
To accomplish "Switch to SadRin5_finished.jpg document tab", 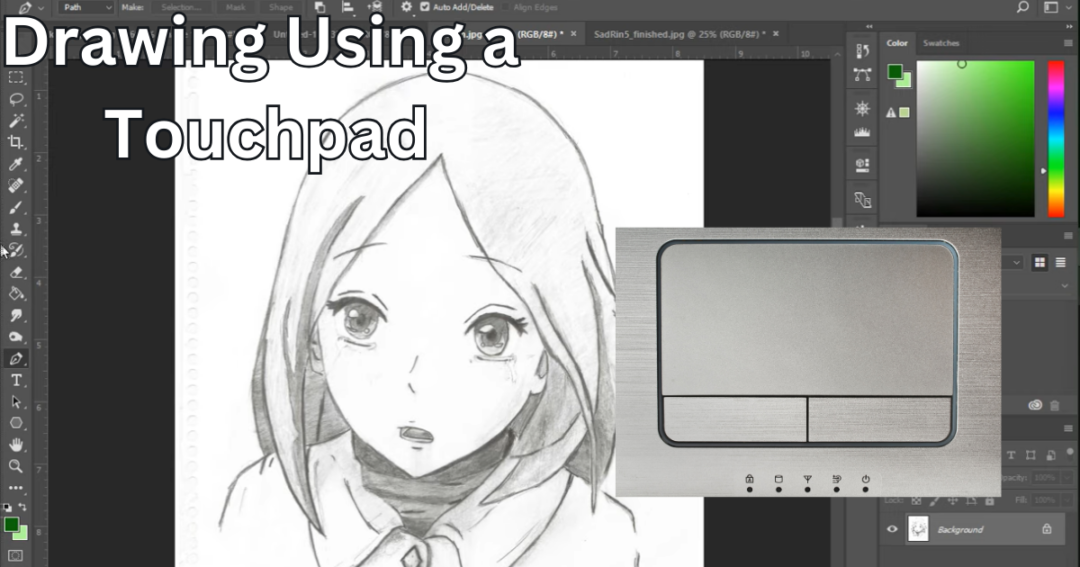I will coord(679,34).
